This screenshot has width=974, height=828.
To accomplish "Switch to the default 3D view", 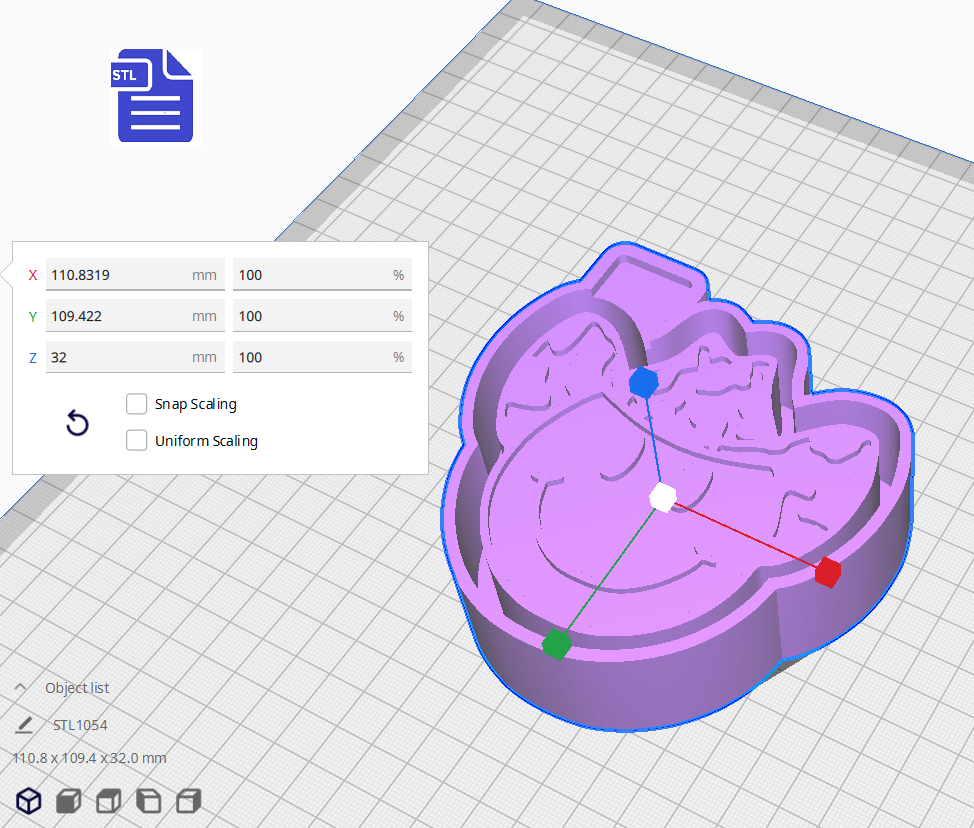I will (x=28, y=800).
